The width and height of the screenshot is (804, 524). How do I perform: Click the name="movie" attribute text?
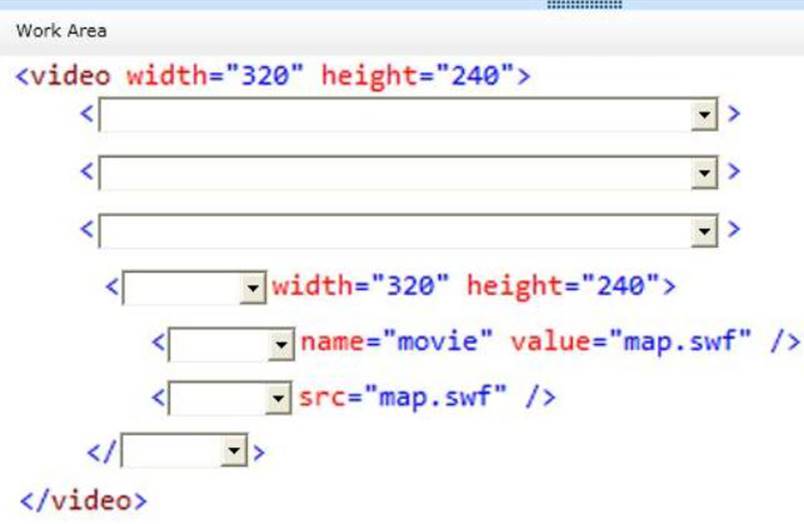[397, 342]
